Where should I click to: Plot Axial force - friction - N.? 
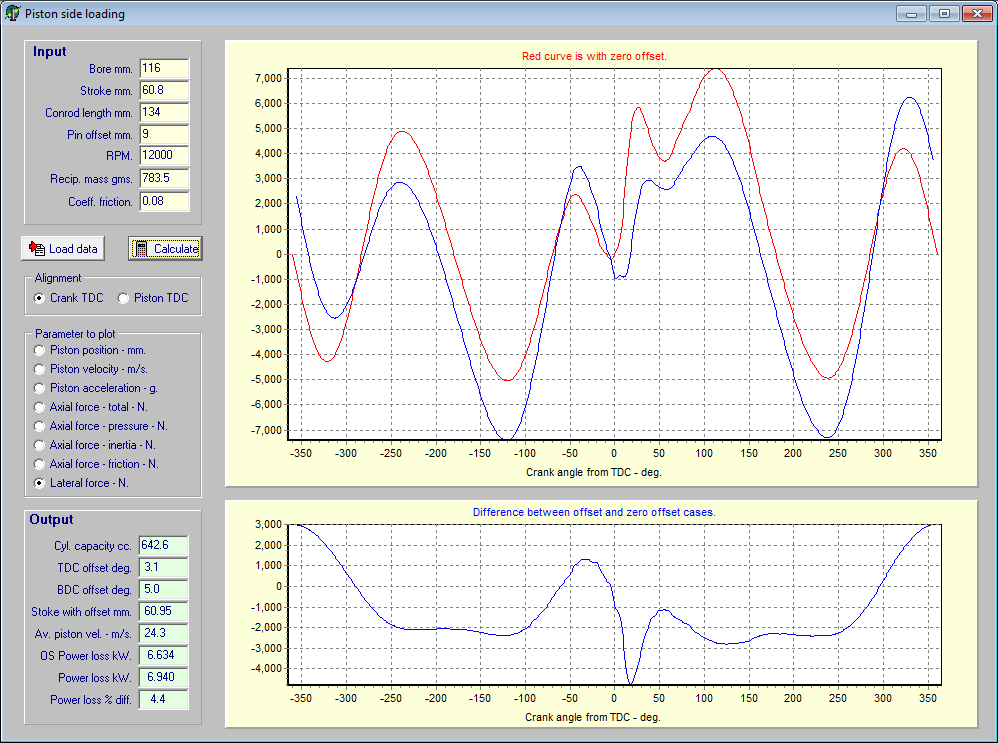tap(40, 464)
